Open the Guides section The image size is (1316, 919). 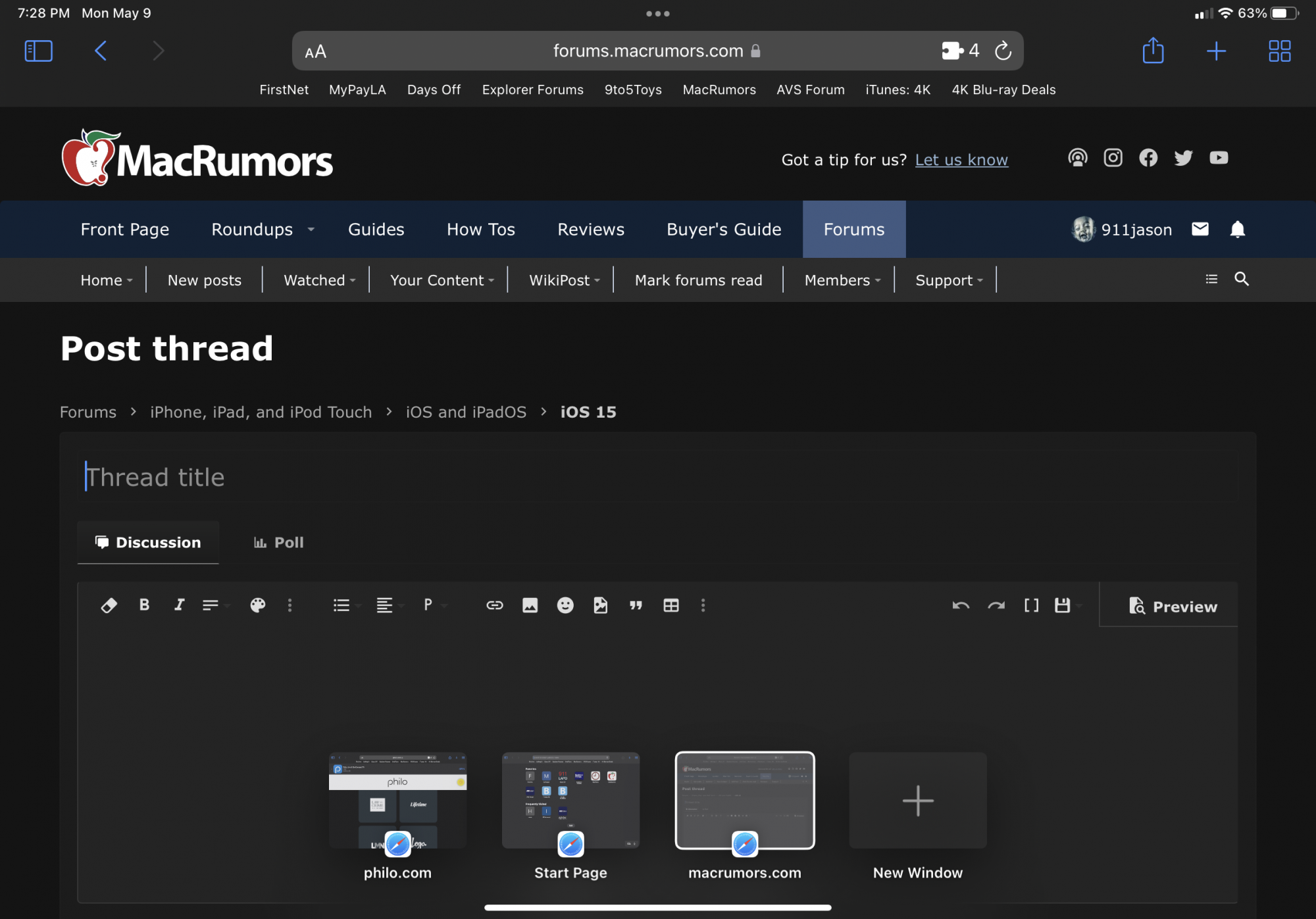pos(376,229)
